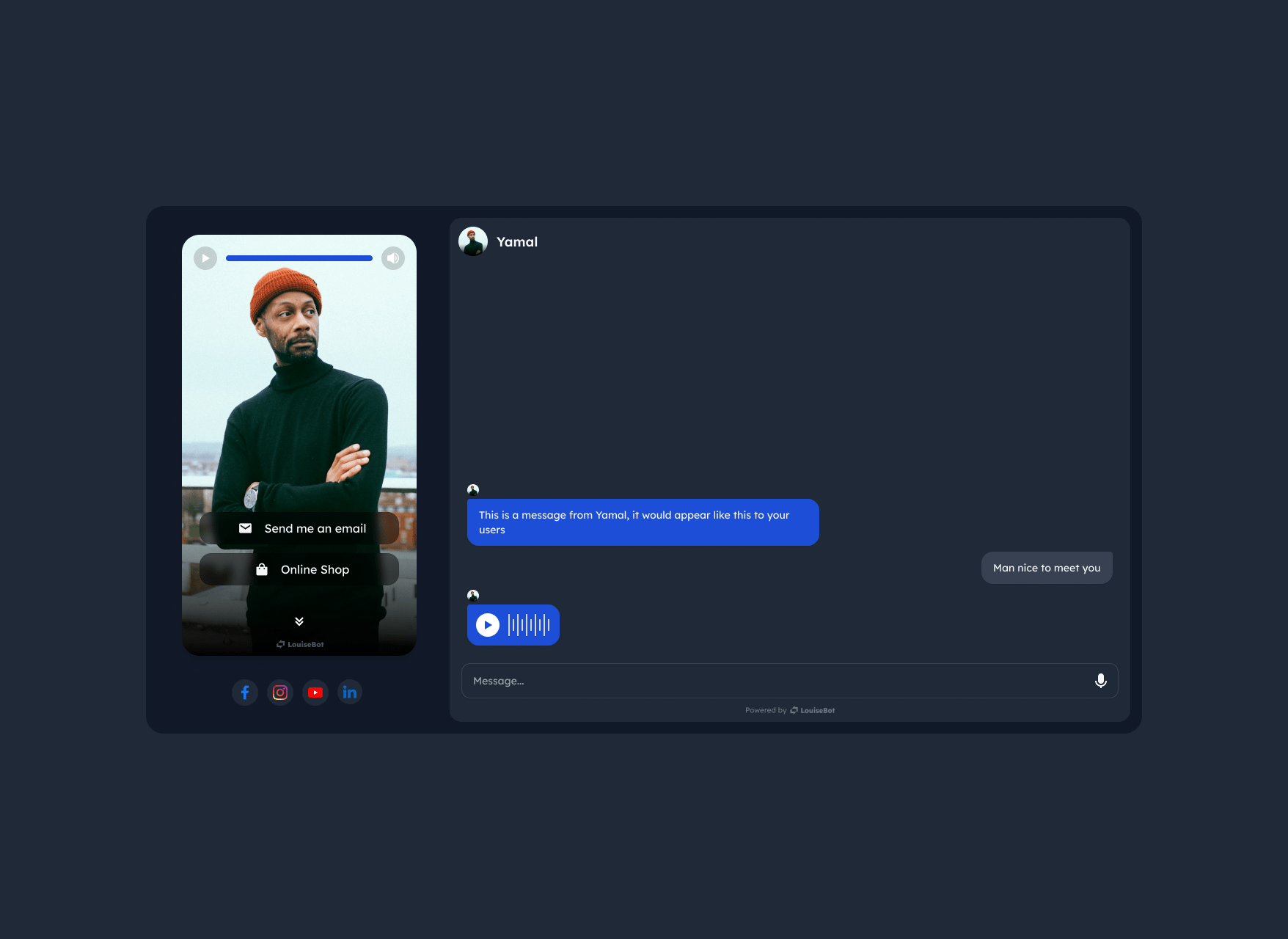1288x939 pixels.
Task: Click the video progress bar
Action: (299, 257)
